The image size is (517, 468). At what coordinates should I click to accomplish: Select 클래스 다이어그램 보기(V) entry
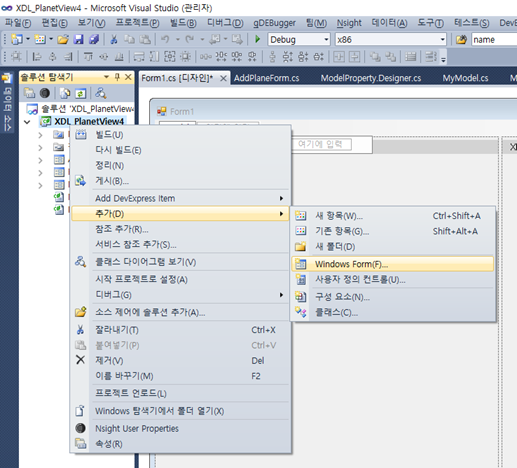click(x=180, y=262)
